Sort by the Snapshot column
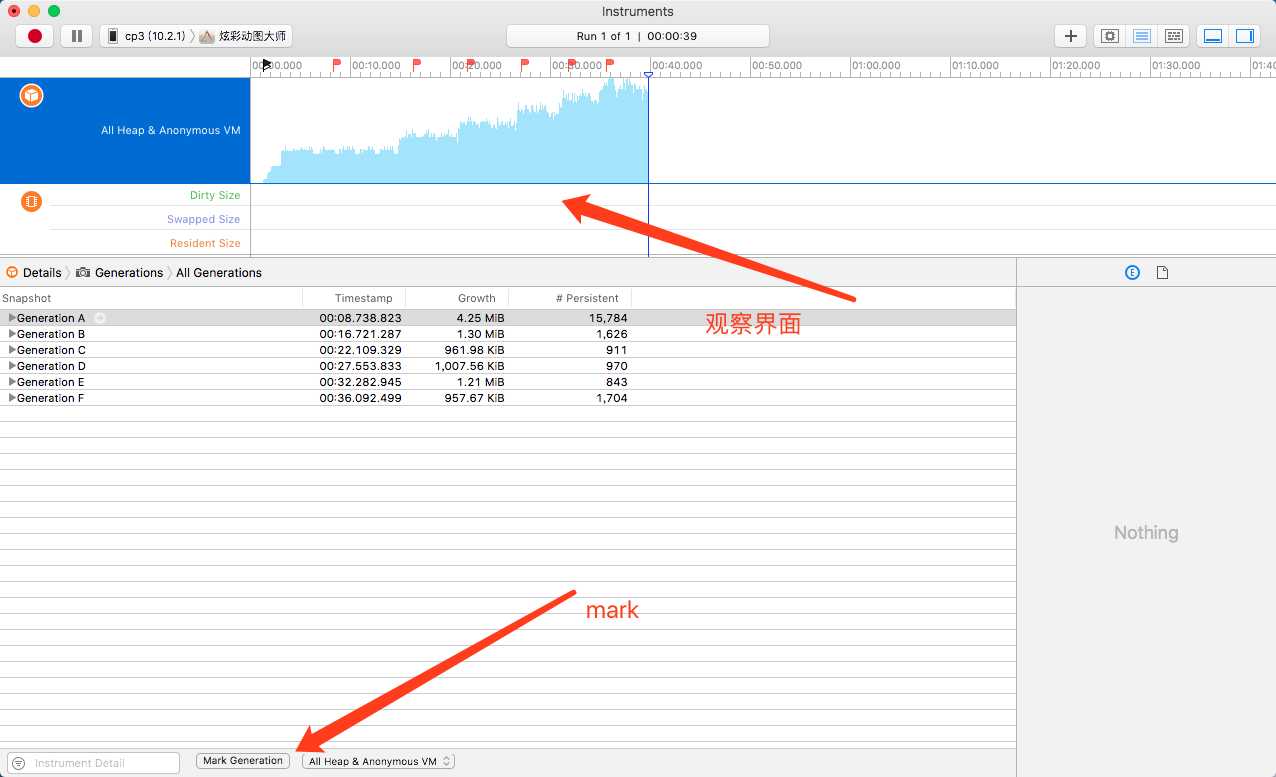Screen dimensions: 1276x777 pos(151,298)
